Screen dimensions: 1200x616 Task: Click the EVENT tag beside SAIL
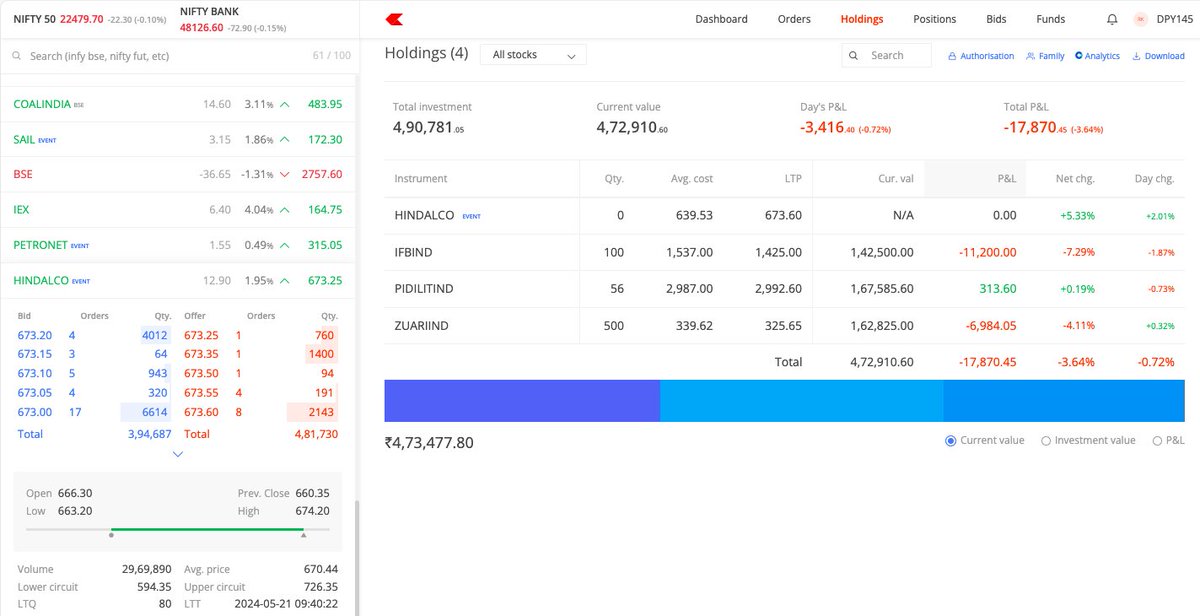pyautogui.click(x=47, y=140)
